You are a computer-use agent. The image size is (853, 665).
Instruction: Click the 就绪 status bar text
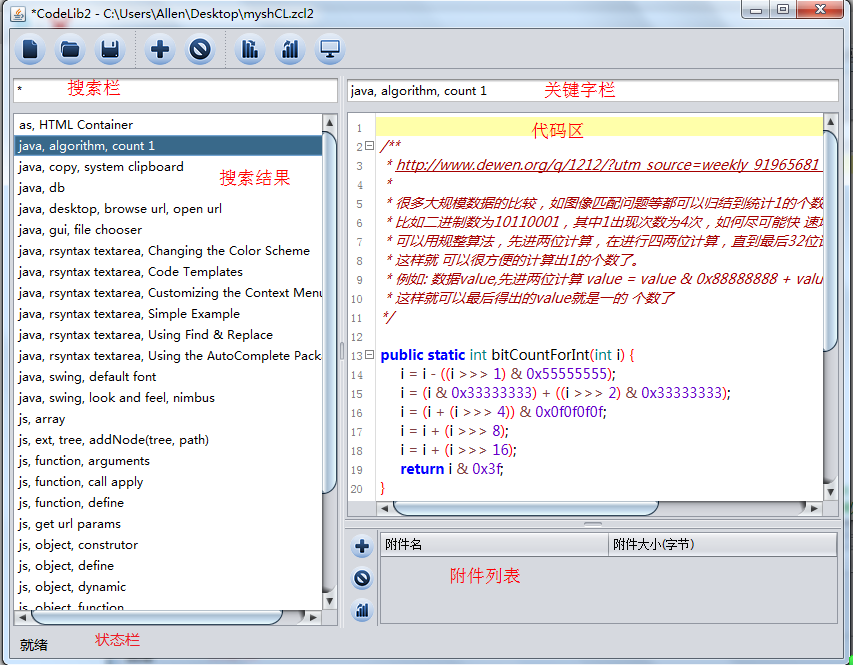pyautogui.click(x=34, y=645)
